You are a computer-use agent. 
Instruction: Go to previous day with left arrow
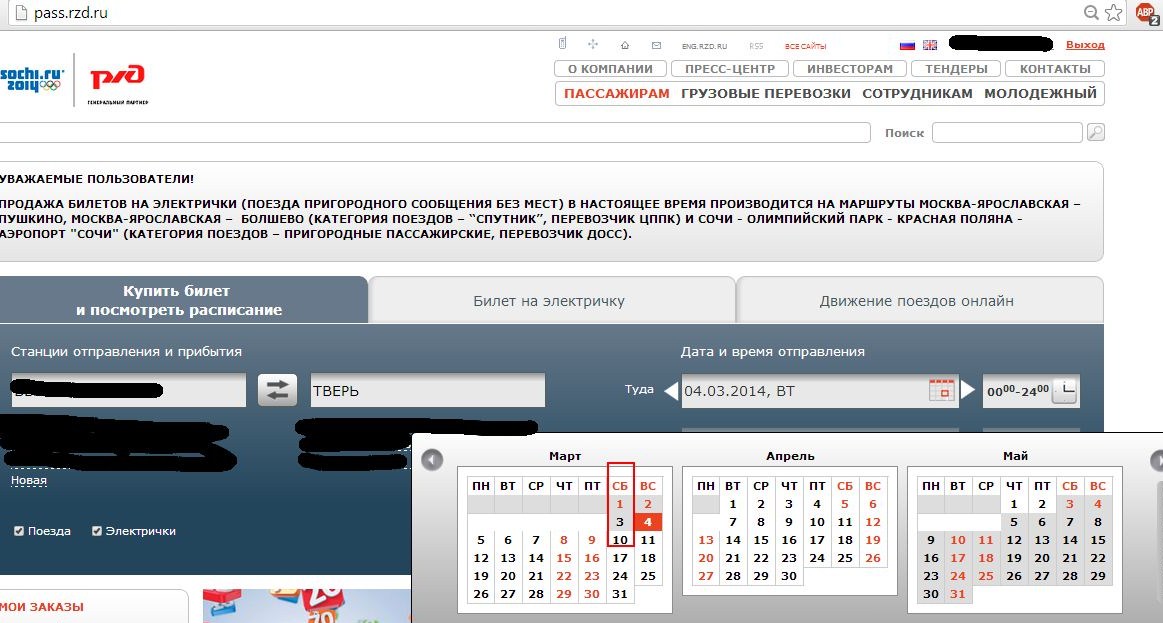tap(671, 390)
